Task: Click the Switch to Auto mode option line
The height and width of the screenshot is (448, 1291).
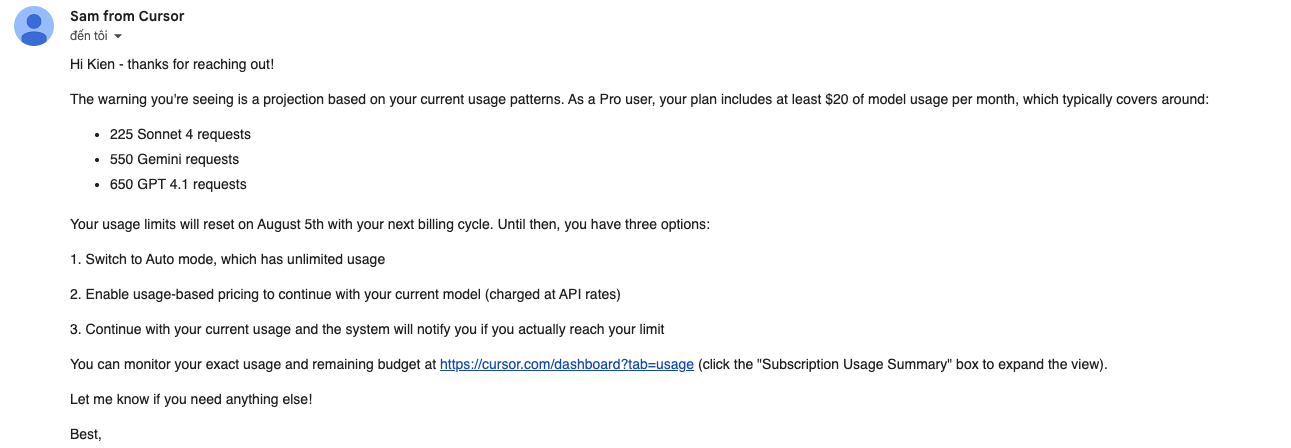Action: pyautogui.click(x=228, y=259)
